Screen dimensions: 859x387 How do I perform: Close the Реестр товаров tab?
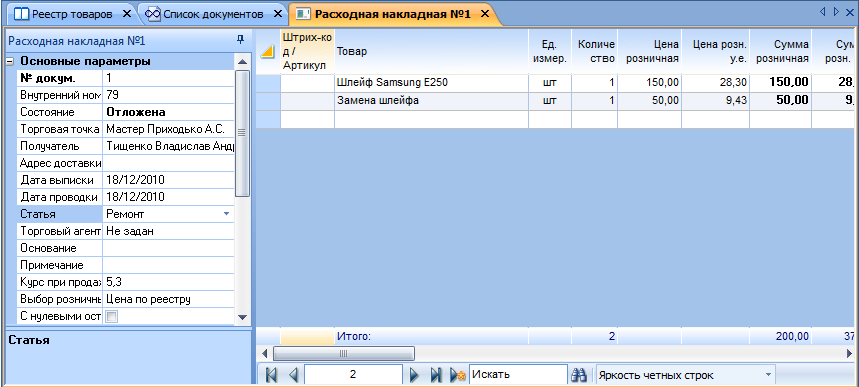click(127, 14)
